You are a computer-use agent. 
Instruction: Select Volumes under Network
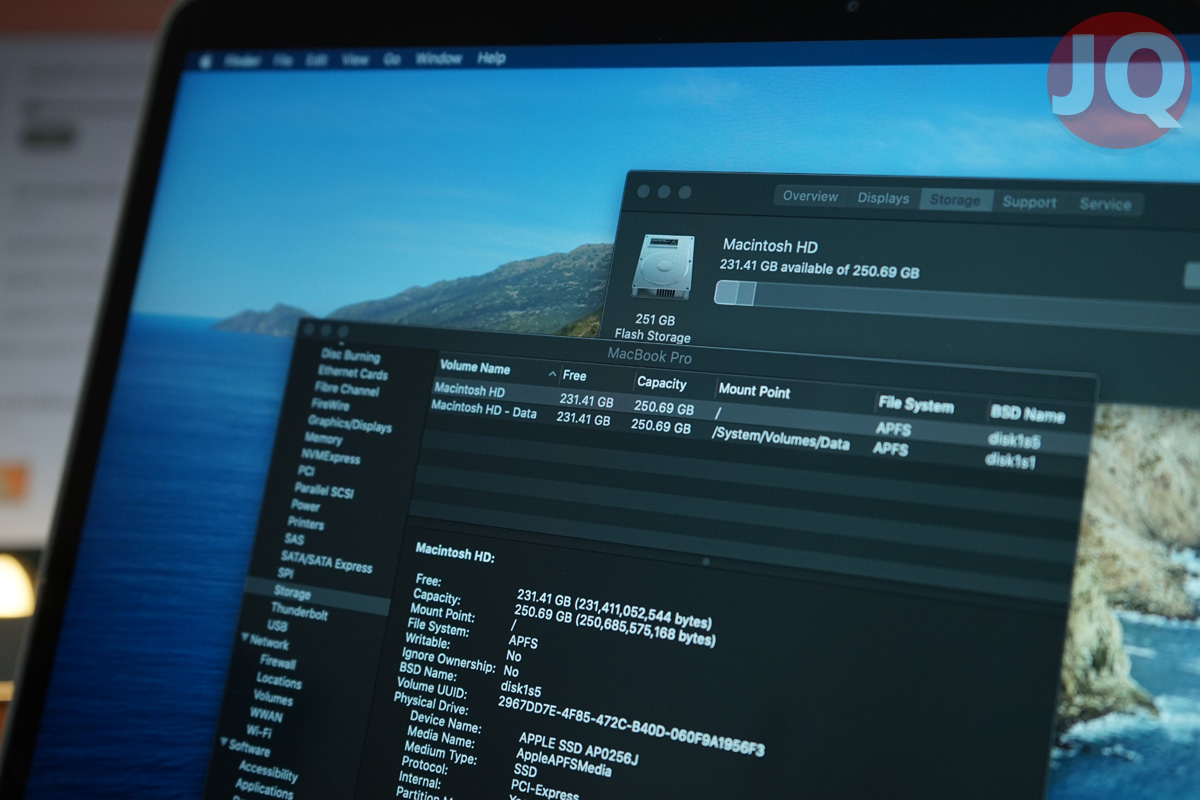[x=273, y=697]
